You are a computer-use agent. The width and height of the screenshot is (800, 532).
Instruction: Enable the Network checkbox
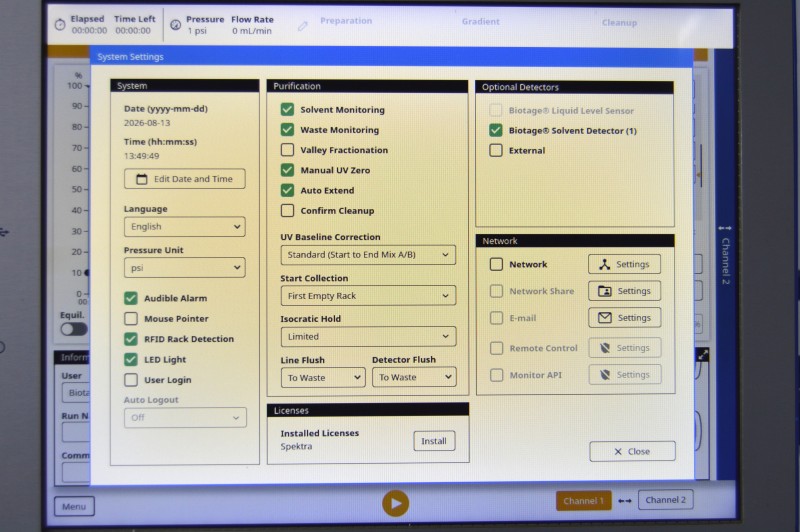tap(496, 264)
